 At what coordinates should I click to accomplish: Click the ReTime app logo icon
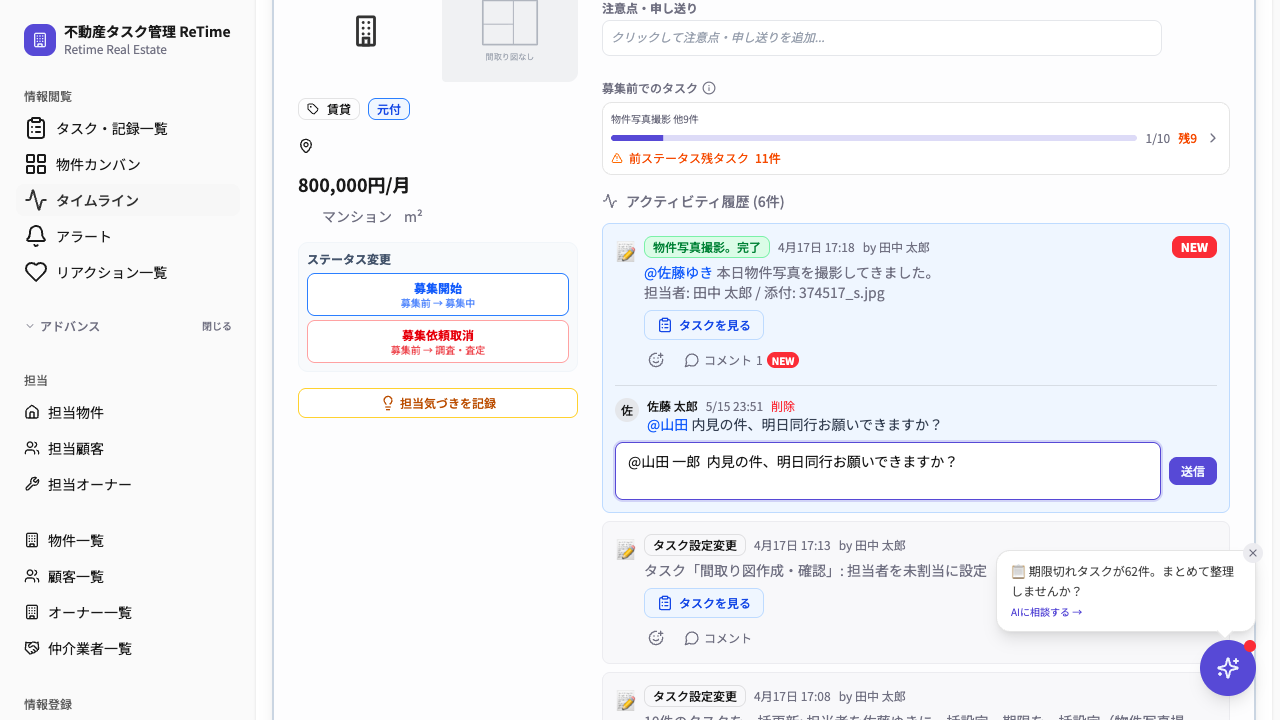coord(40,40)
